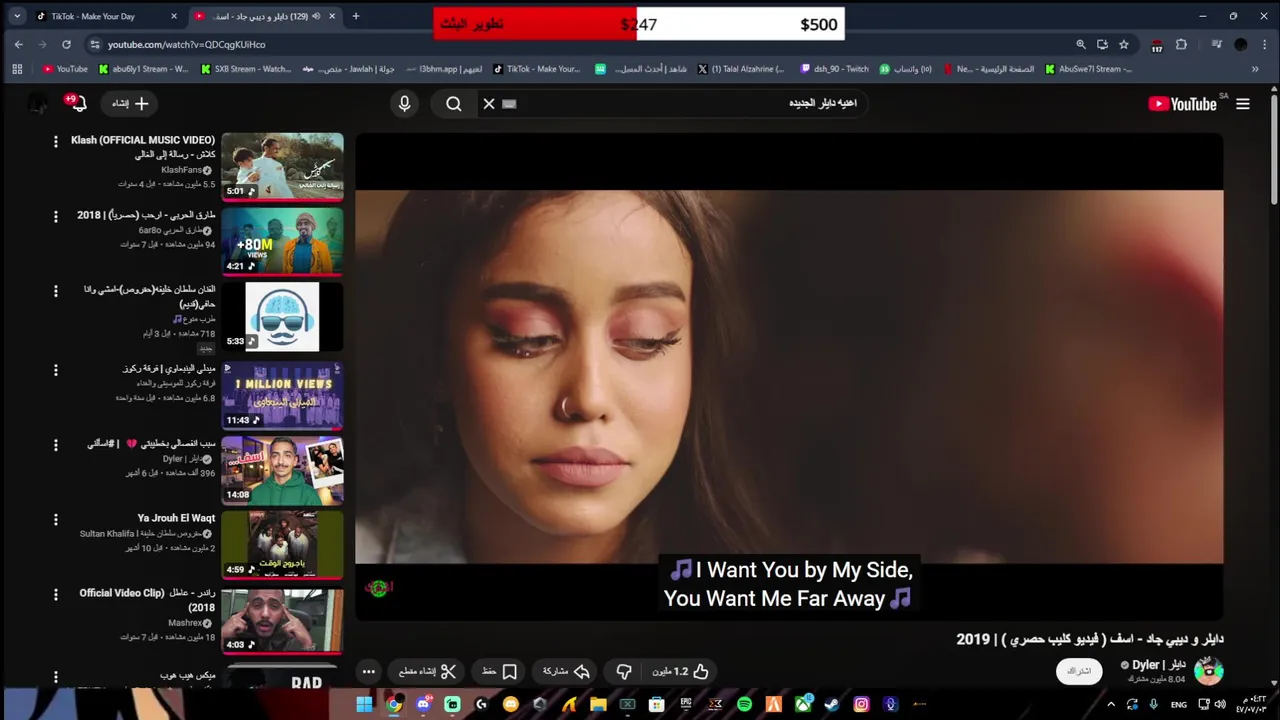
Task: Open options menu for سبب انفصالي video
Action: tap(56, 445)
